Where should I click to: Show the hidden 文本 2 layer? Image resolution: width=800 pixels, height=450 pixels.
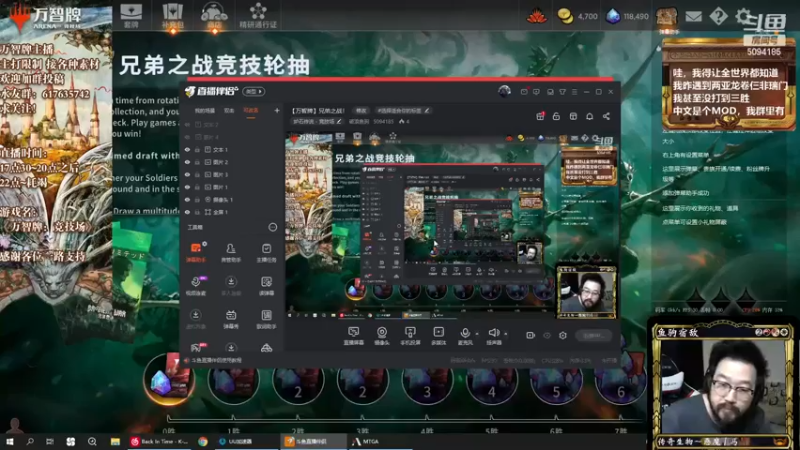[x=187, y=124]
